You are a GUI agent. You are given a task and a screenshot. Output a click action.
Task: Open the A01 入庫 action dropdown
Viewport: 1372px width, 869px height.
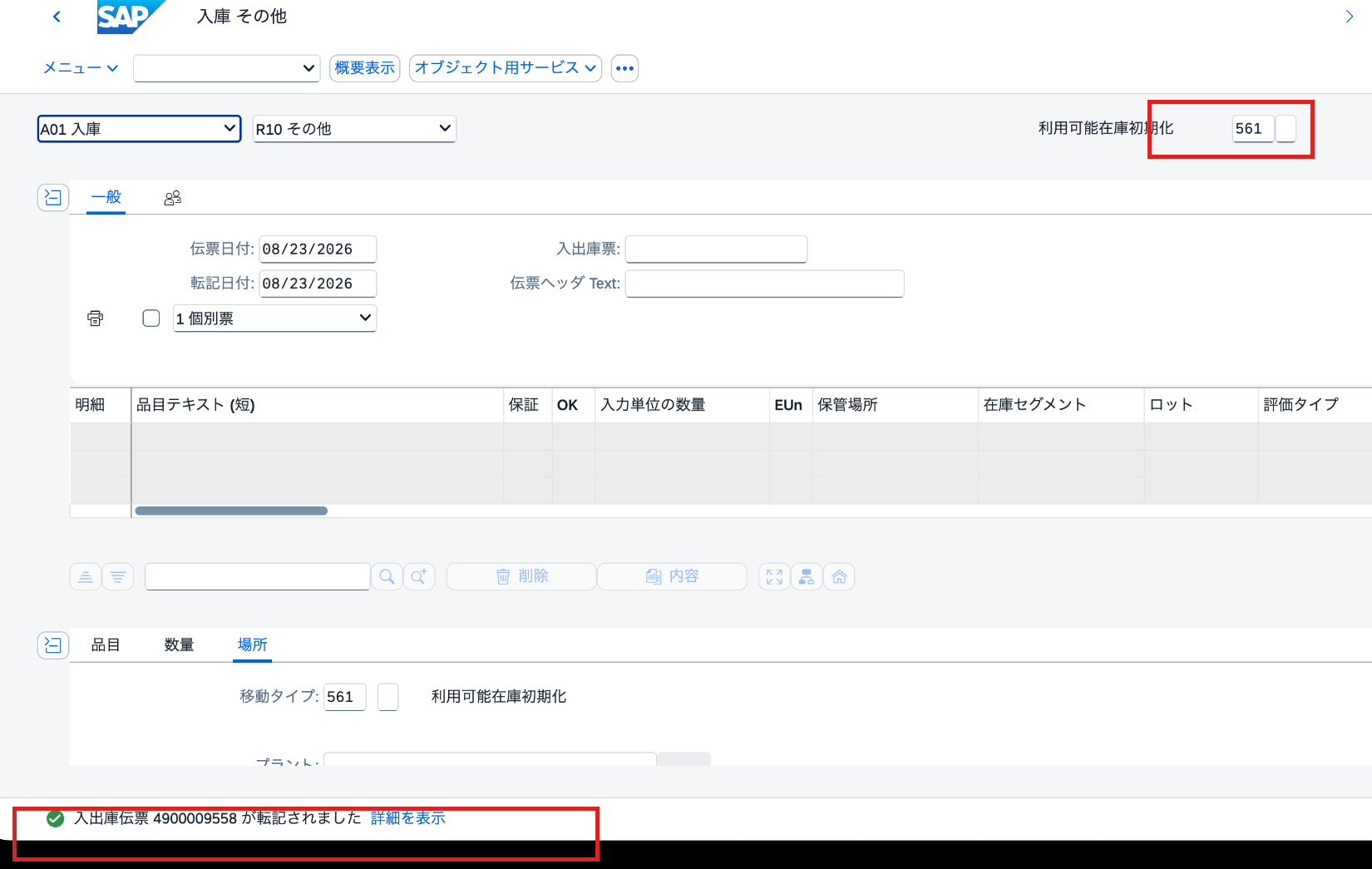(140, 129)
